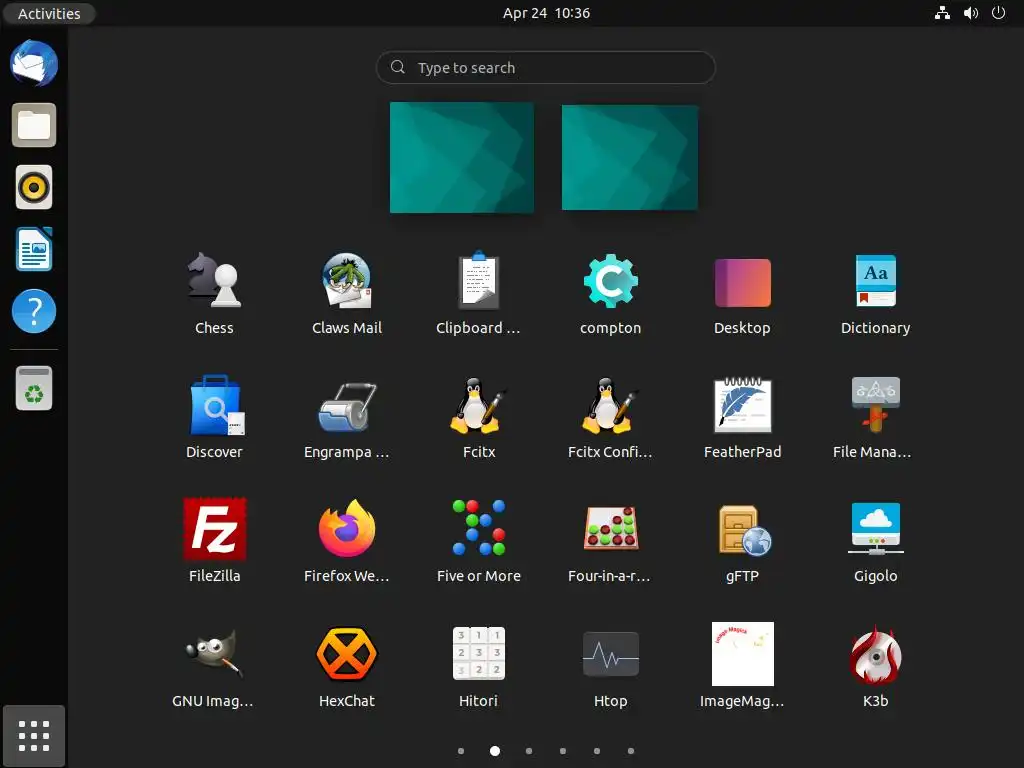Click the Activities button
Screen dimensions: 1024x768
[x=49, y=13]
